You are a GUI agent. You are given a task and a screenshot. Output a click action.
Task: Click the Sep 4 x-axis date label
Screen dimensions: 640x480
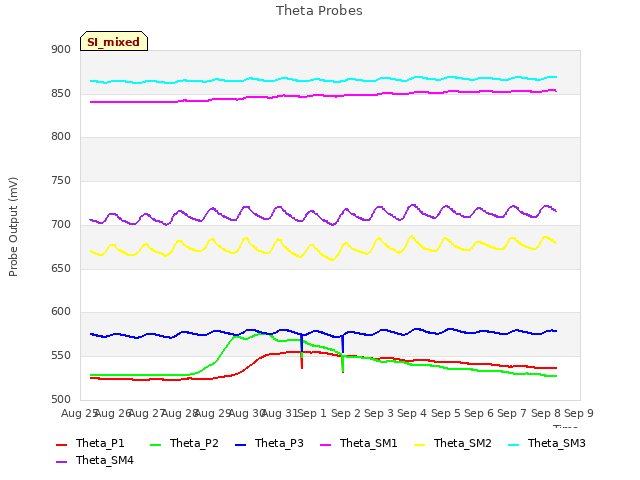(412, 413)
